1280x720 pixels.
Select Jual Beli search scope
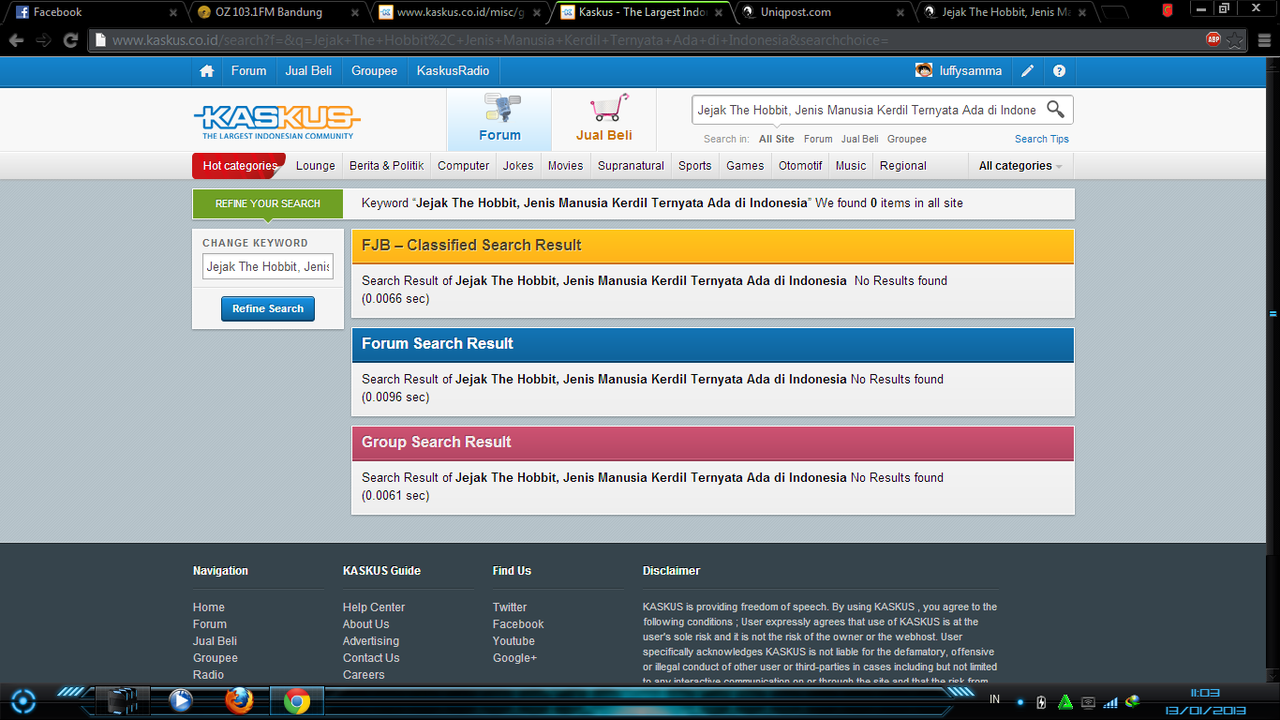click(x=860, y=139)
